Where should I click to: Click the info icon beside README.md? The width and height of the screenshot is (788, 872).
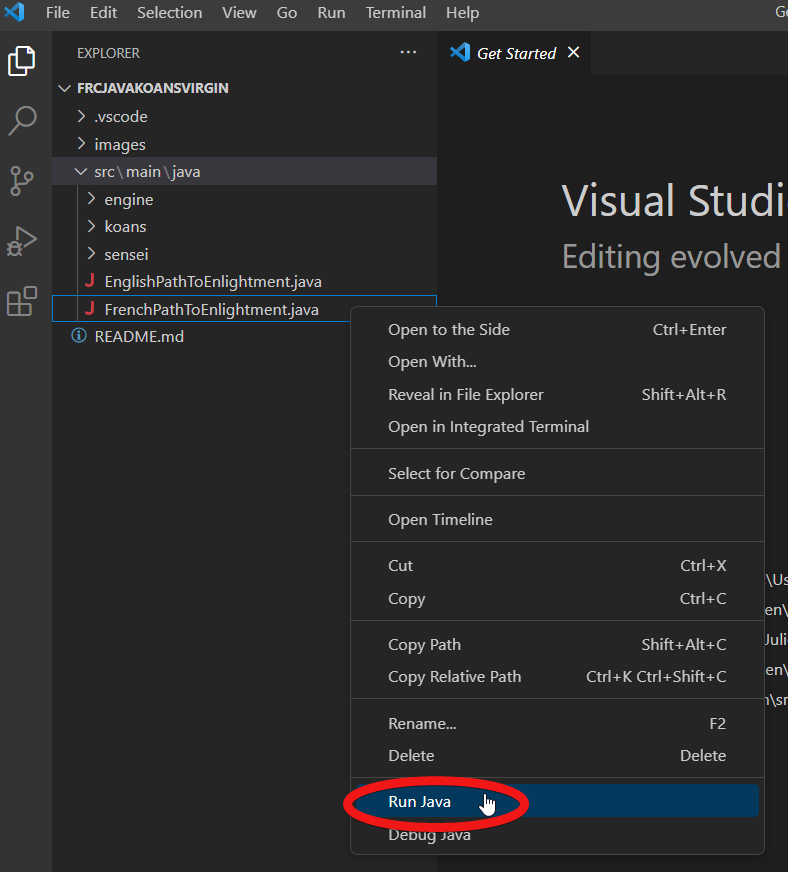(x=79, y=336)
